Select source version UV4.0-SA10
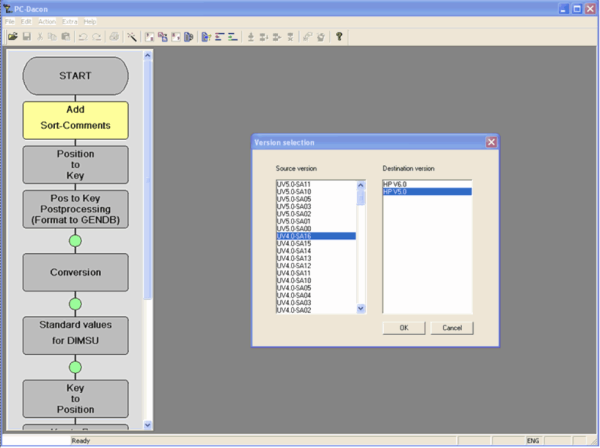 point(316,280)
